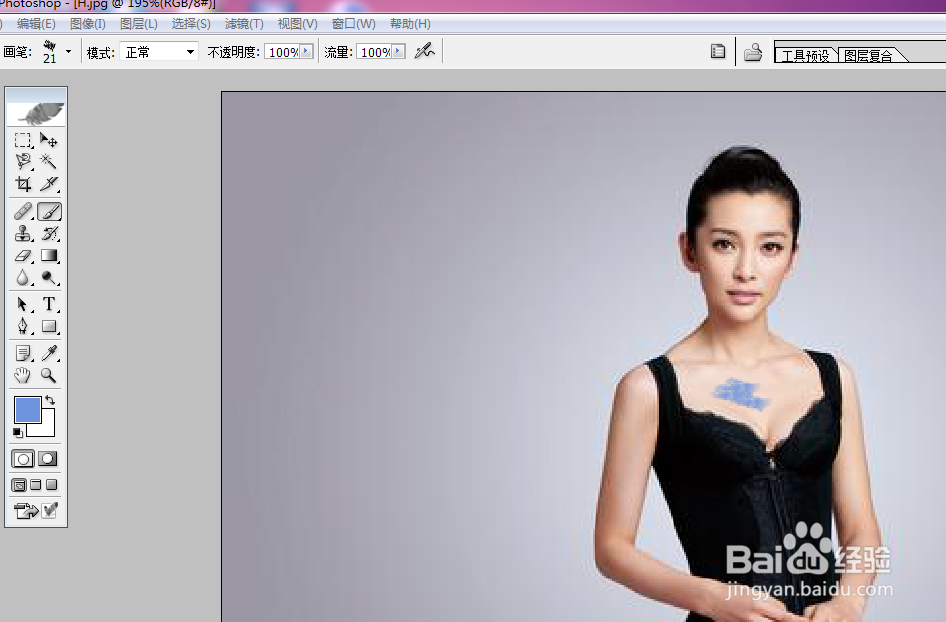Viewport: 946px width, 622px height.
Task: Select the Brush tool in toolbox
Action: (x=49, y=212)
